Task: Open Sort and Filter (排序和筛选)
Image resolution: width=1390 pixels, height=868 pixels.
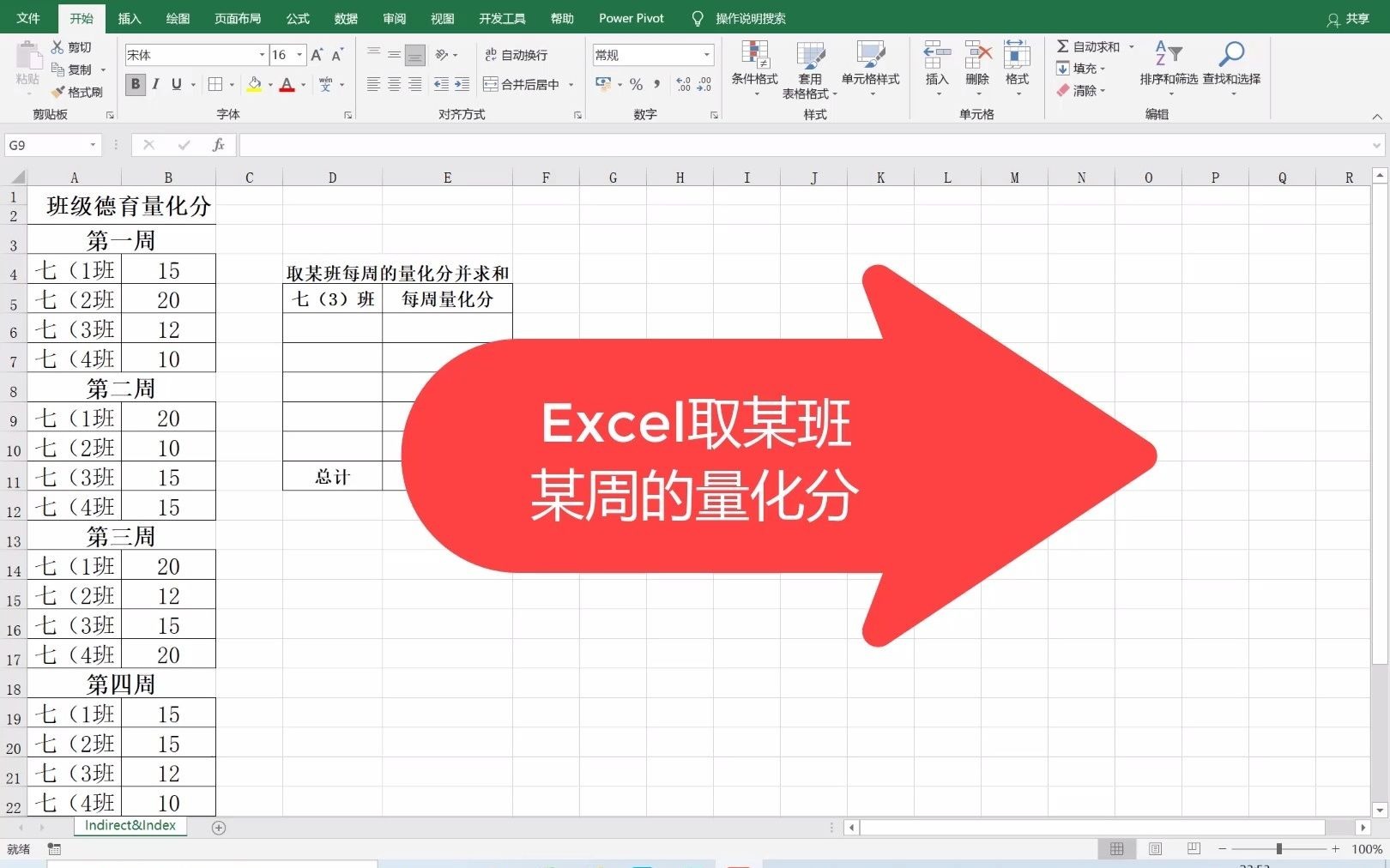Action: [1169, 67]
